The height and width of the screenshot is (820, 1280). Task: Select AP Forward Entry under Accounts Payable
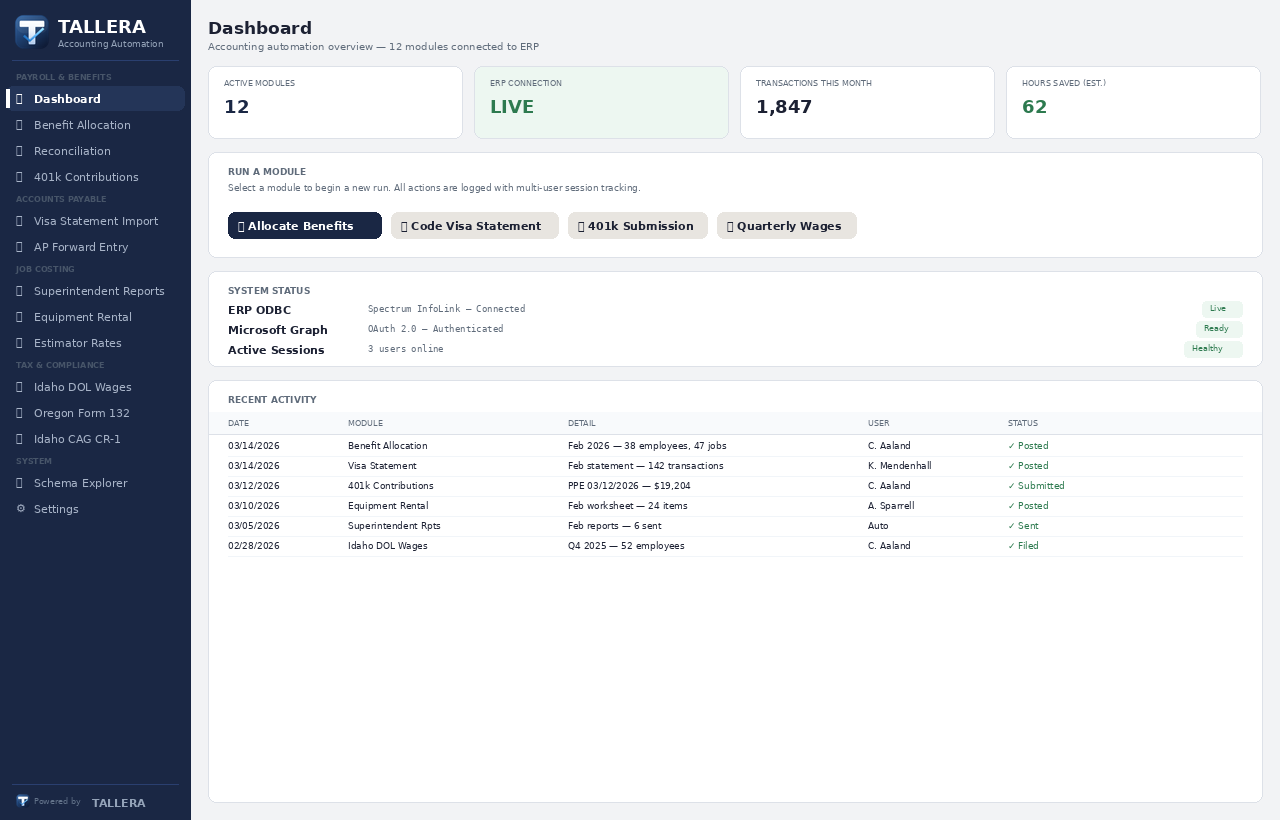[81, 246]
